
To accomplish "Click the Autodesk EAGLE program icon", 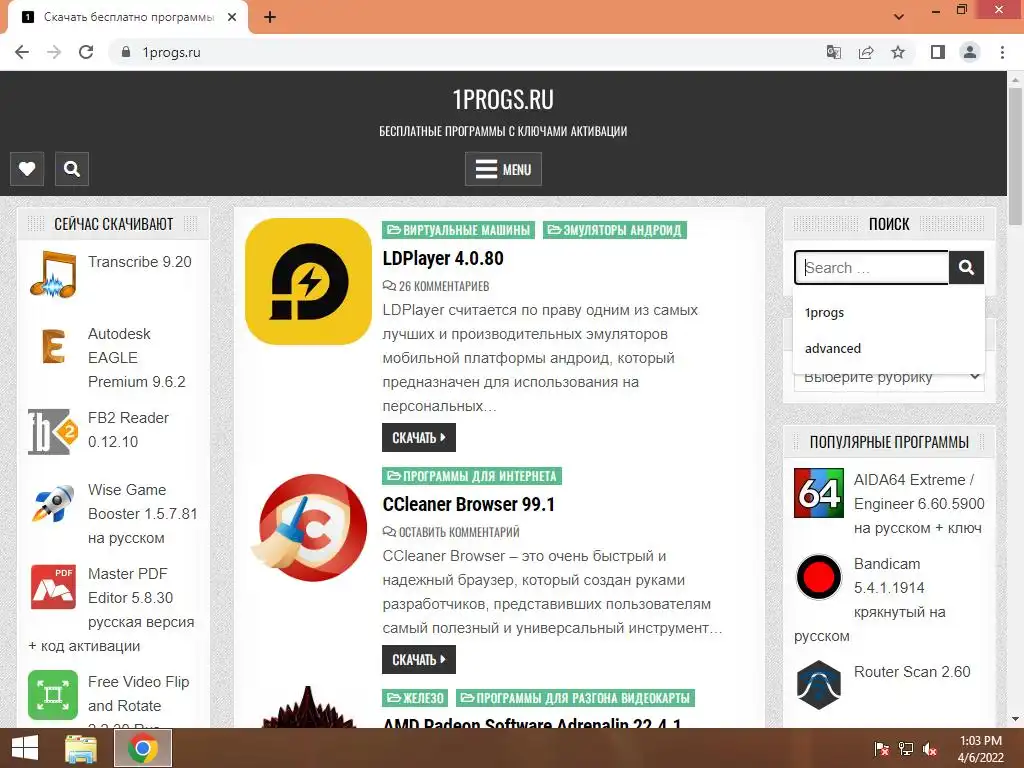I will click(53, 346).
